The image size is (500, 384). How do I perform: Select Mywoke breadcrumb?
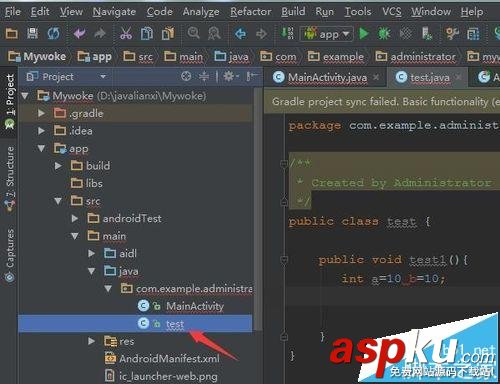point(37,57)
